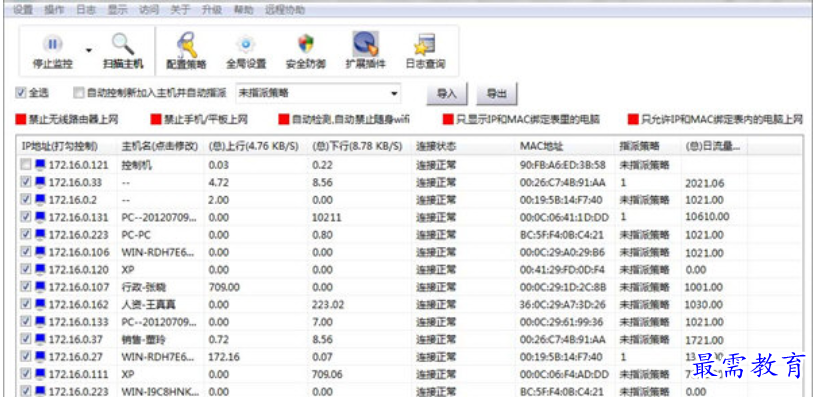This screenshot has height=397, width=814.
Task: Open 日志查询 toolbar icon
Action: [x=425, y=45]
